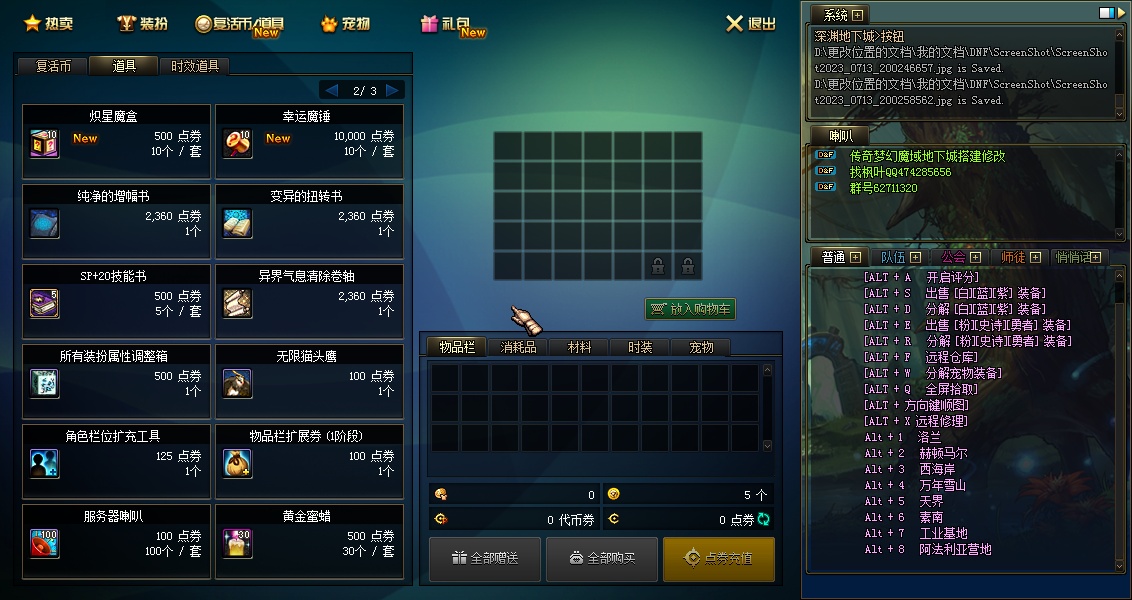Expand the 系统 chat panel plus box
The width and height of the screenshot is (1132, 600).
[857, 14]
